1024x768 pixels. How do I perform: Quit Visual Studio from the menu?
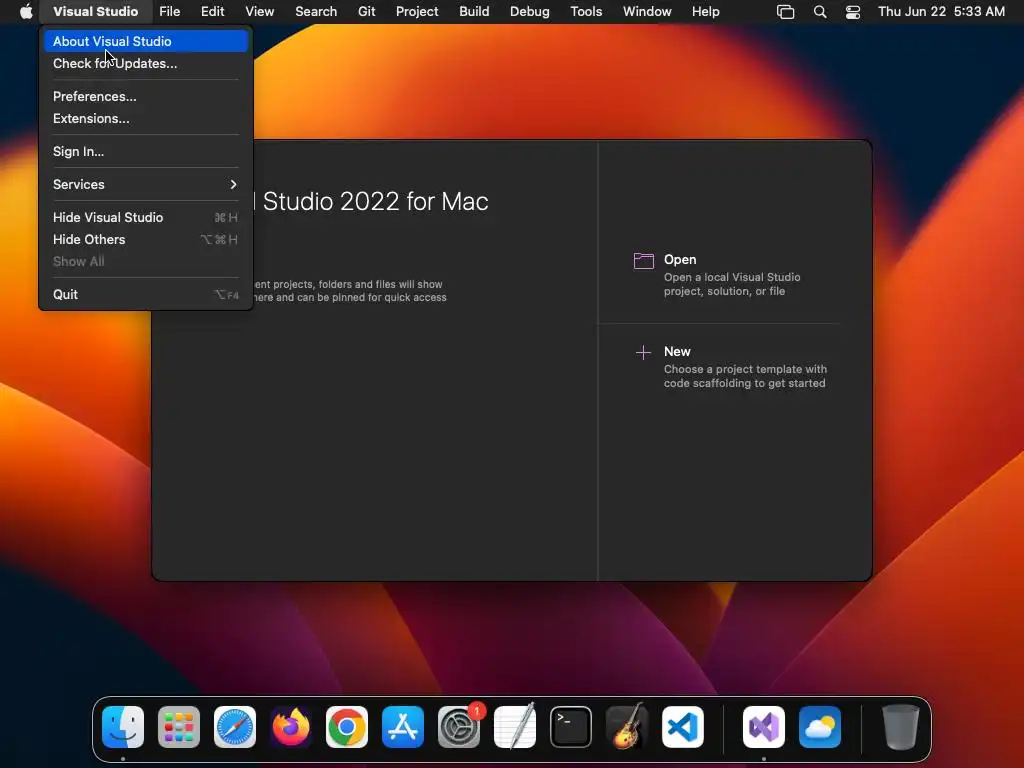[146, 295]
